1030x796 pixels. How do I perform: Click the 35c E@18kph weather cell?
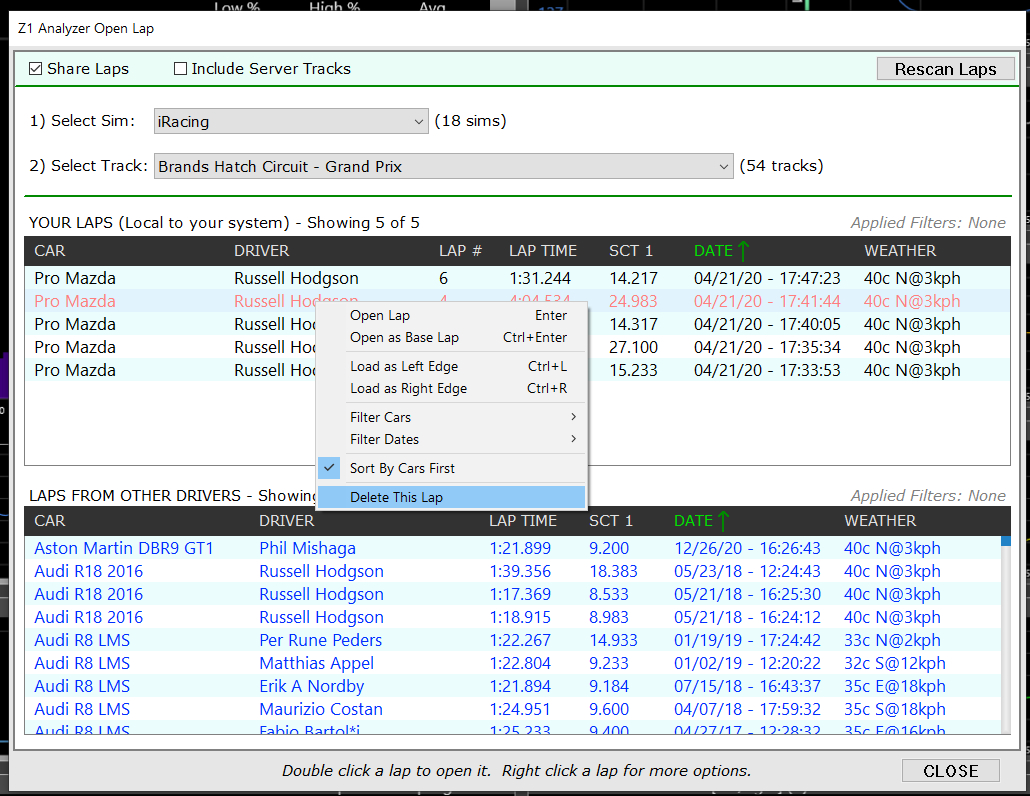point(894,686)
